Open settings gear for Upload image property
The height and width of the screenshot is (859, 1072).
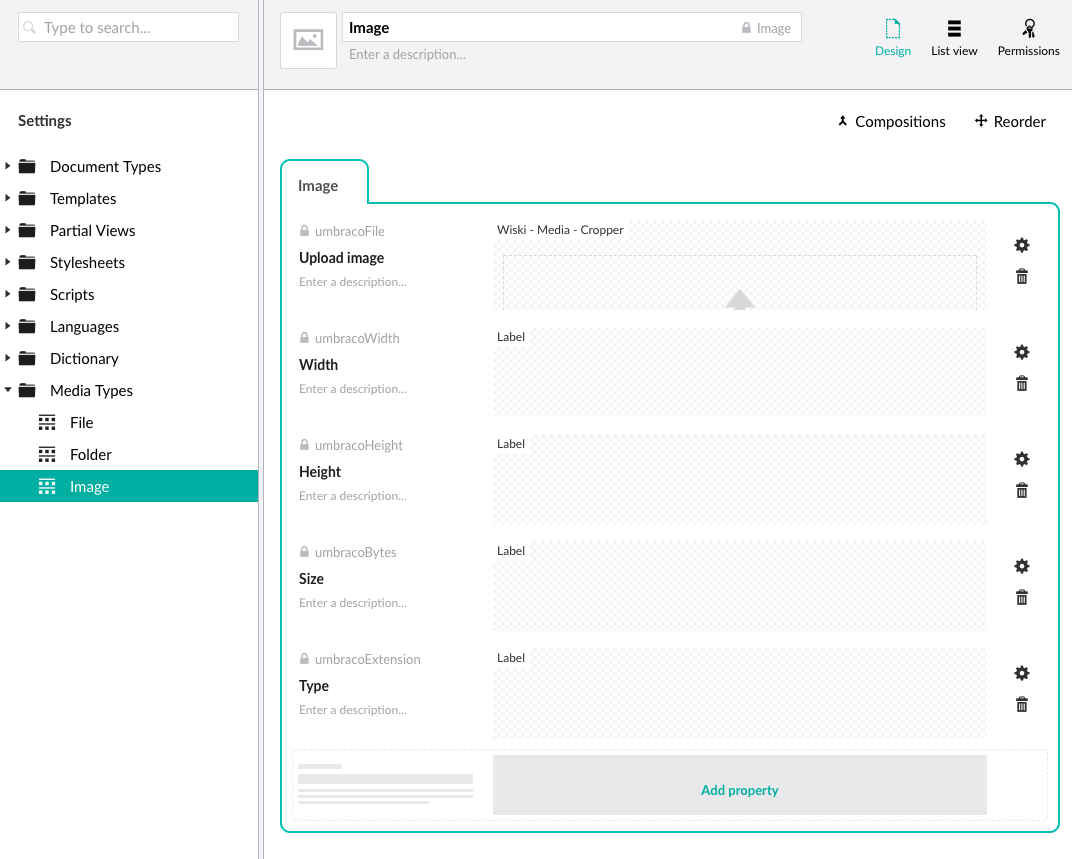point(1021,245)
